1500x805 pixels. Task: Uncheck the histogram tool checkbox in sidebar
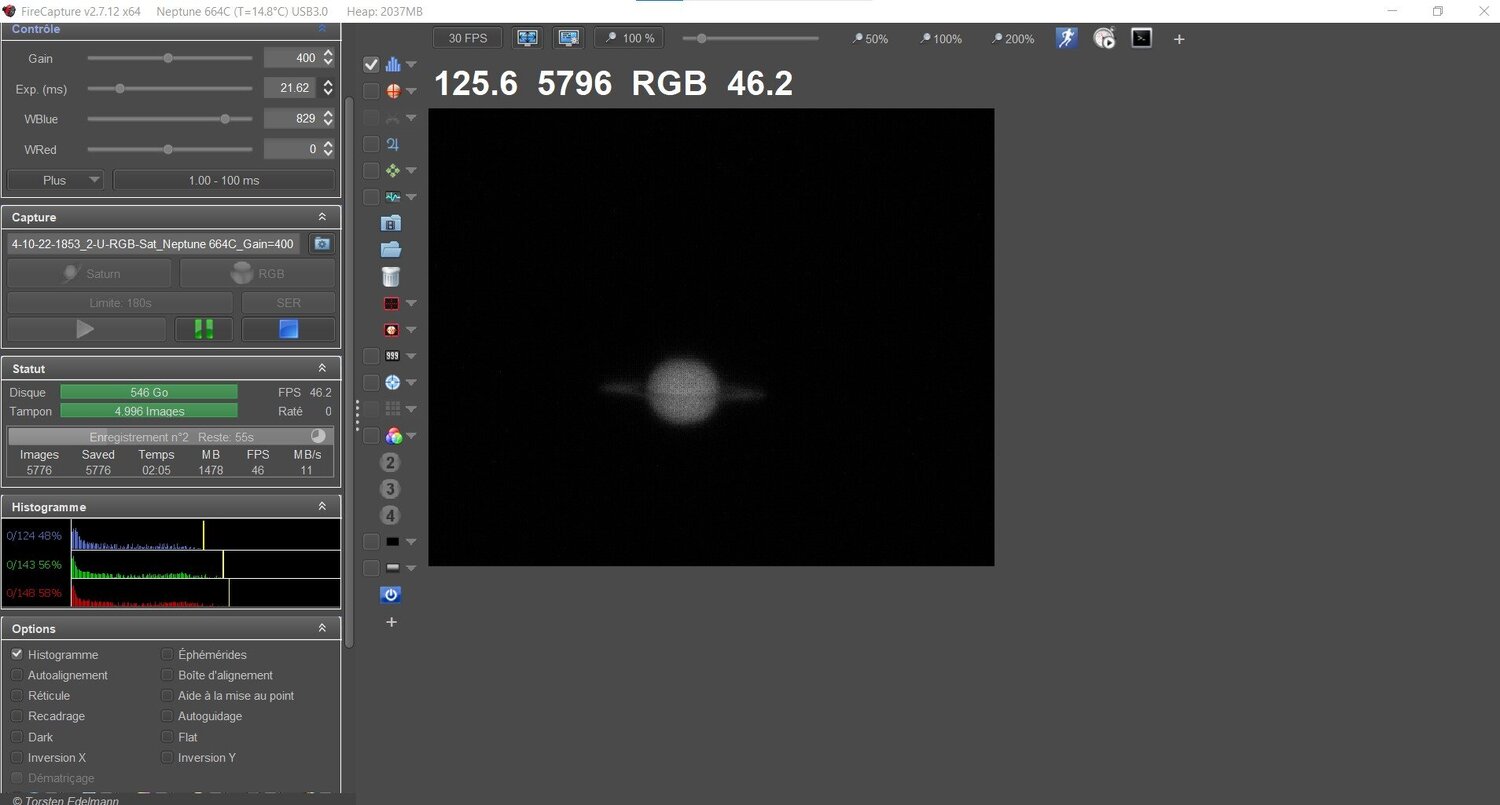(x=371, y=64)
